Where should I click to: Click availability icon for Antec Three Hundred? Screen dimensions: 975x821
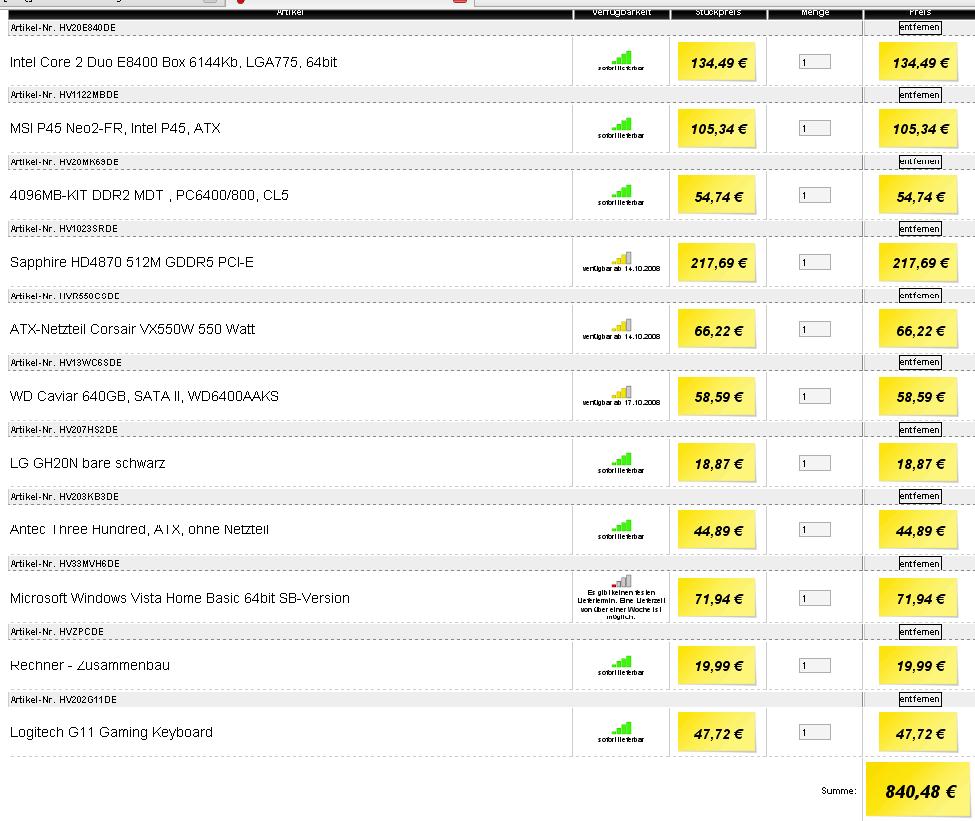coord(621,526)
